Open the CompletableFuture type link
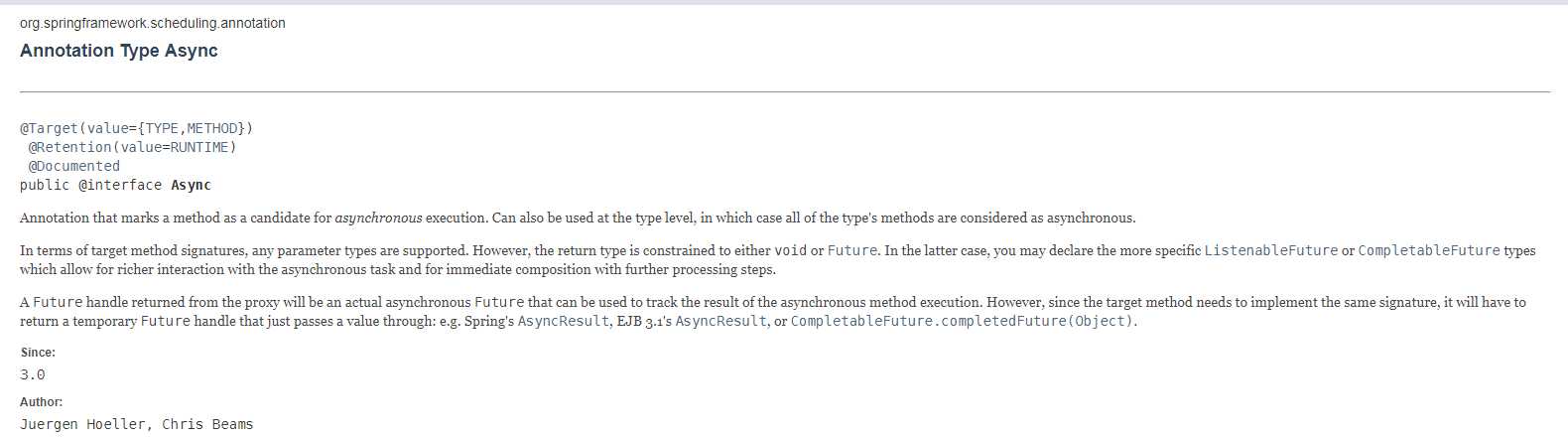Image resolution: width=1568 pixels, height=440 pixels. click(x=1428, y=250)
